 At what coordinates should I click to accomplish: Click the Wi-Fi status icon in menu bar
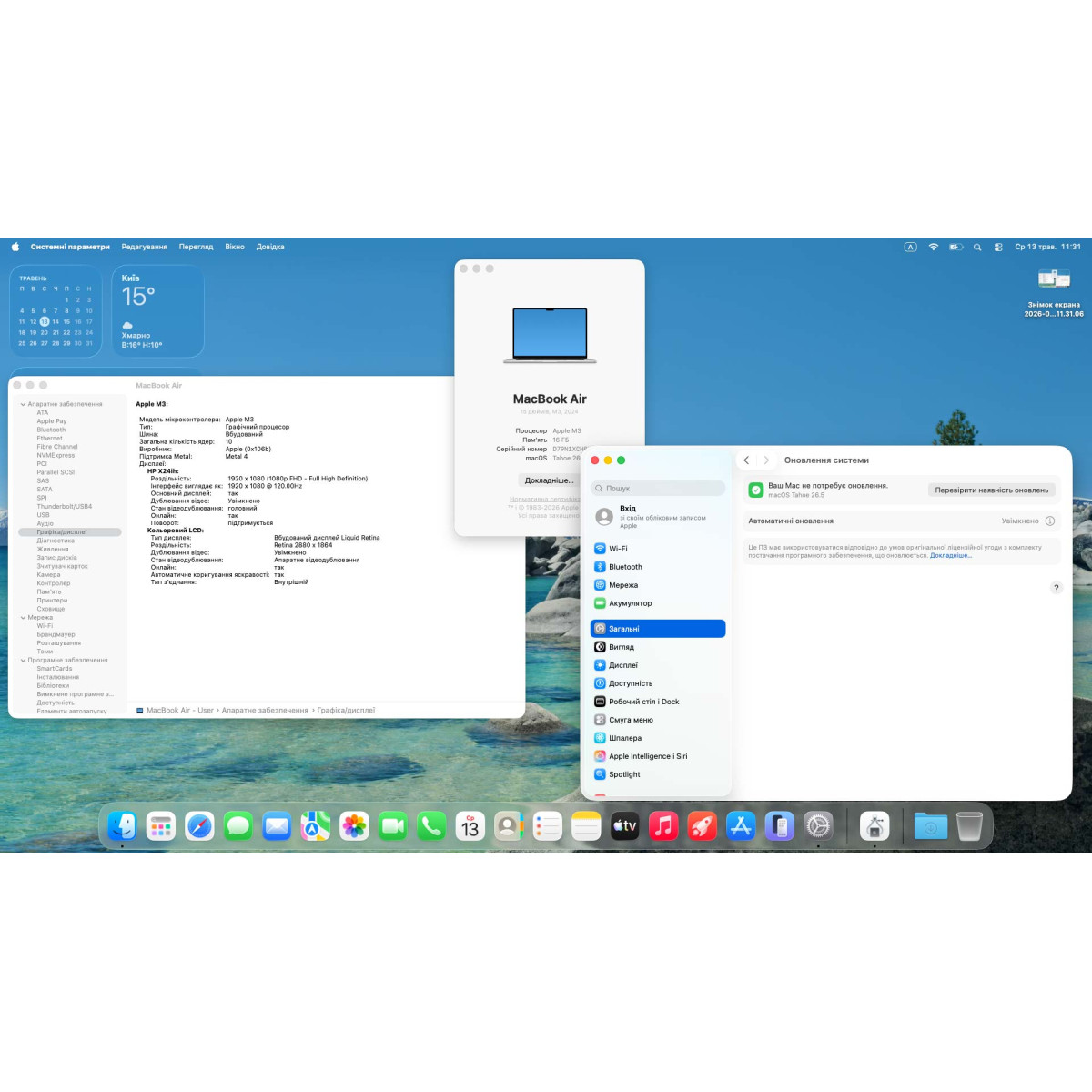[x=933, y=247]
